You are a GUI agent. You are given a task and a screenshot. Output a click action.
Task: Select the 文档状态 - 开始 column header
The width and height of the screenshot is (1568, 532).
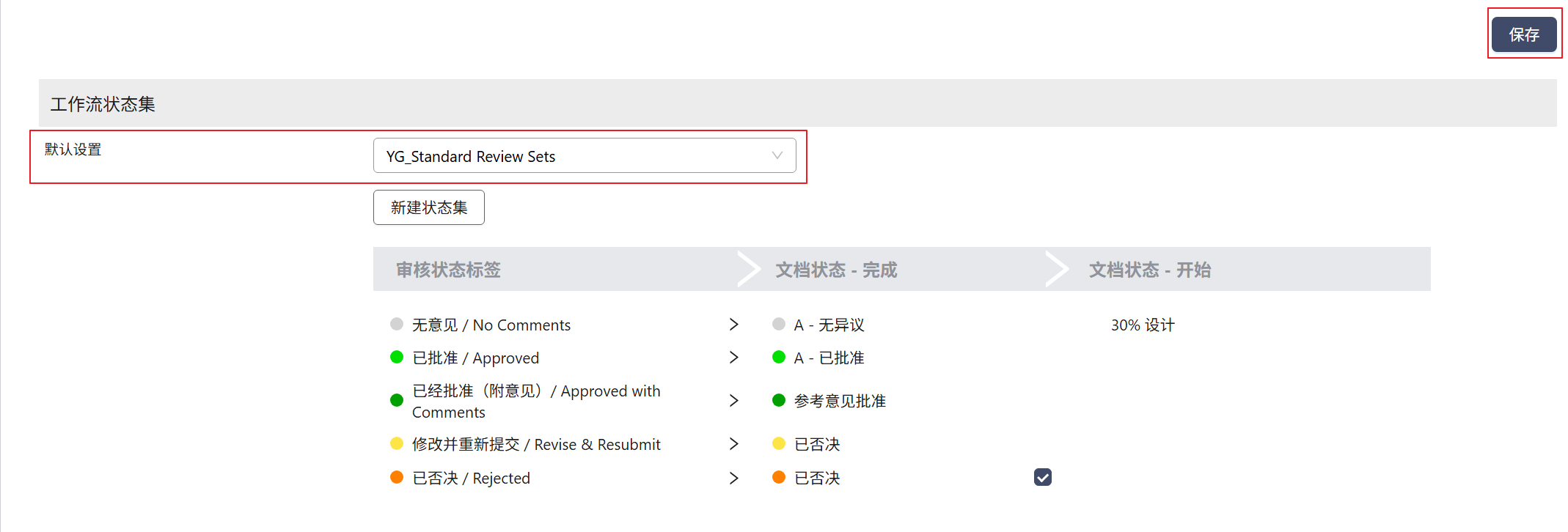(1149, 270)
